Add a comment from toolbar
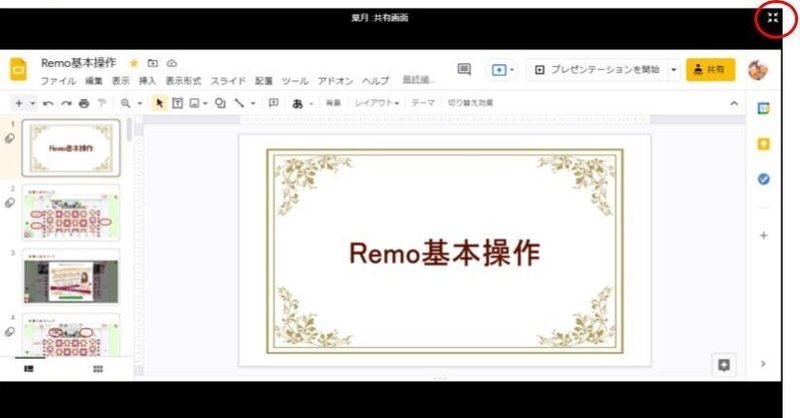800x418 pixels. tap(273, 103)
